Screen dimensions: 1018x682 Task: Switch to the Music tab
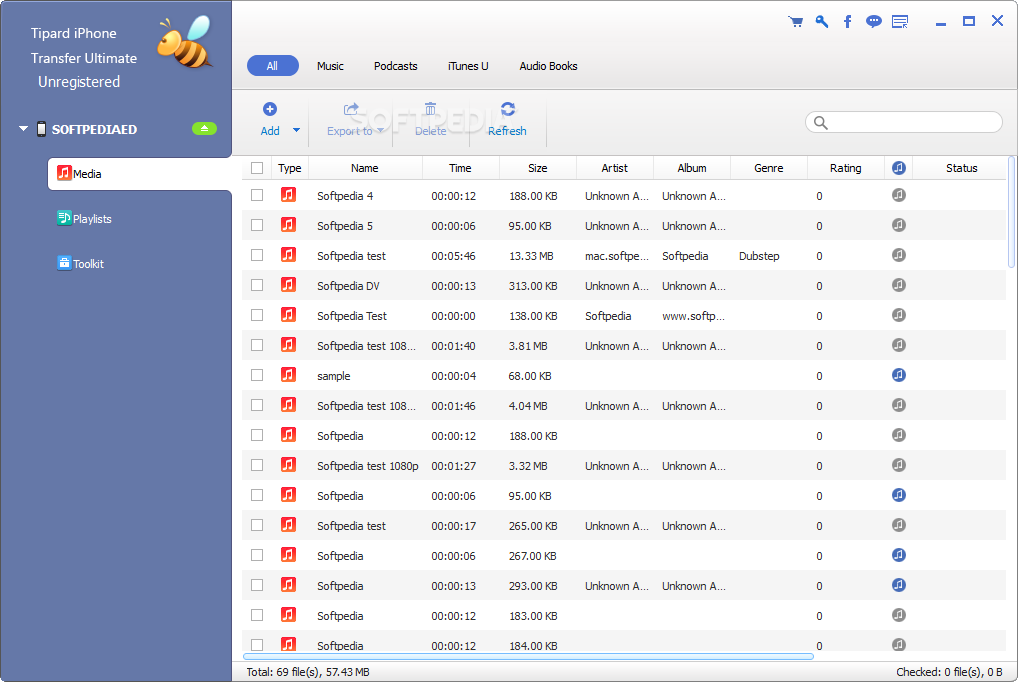tap(330, 66)
